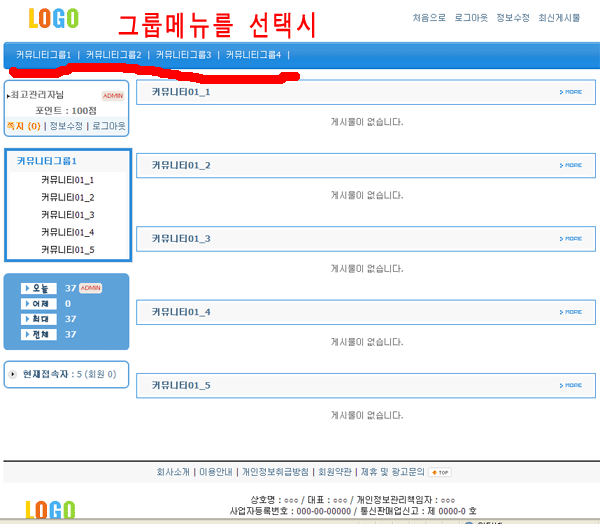Click the arrow icon beside 현재접속자
The image size is (600, 524).
pos(13,374)
